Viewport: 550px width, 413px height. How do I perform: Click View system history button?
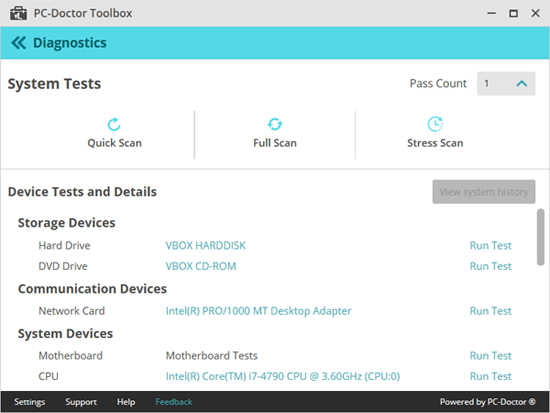point(484,192)
